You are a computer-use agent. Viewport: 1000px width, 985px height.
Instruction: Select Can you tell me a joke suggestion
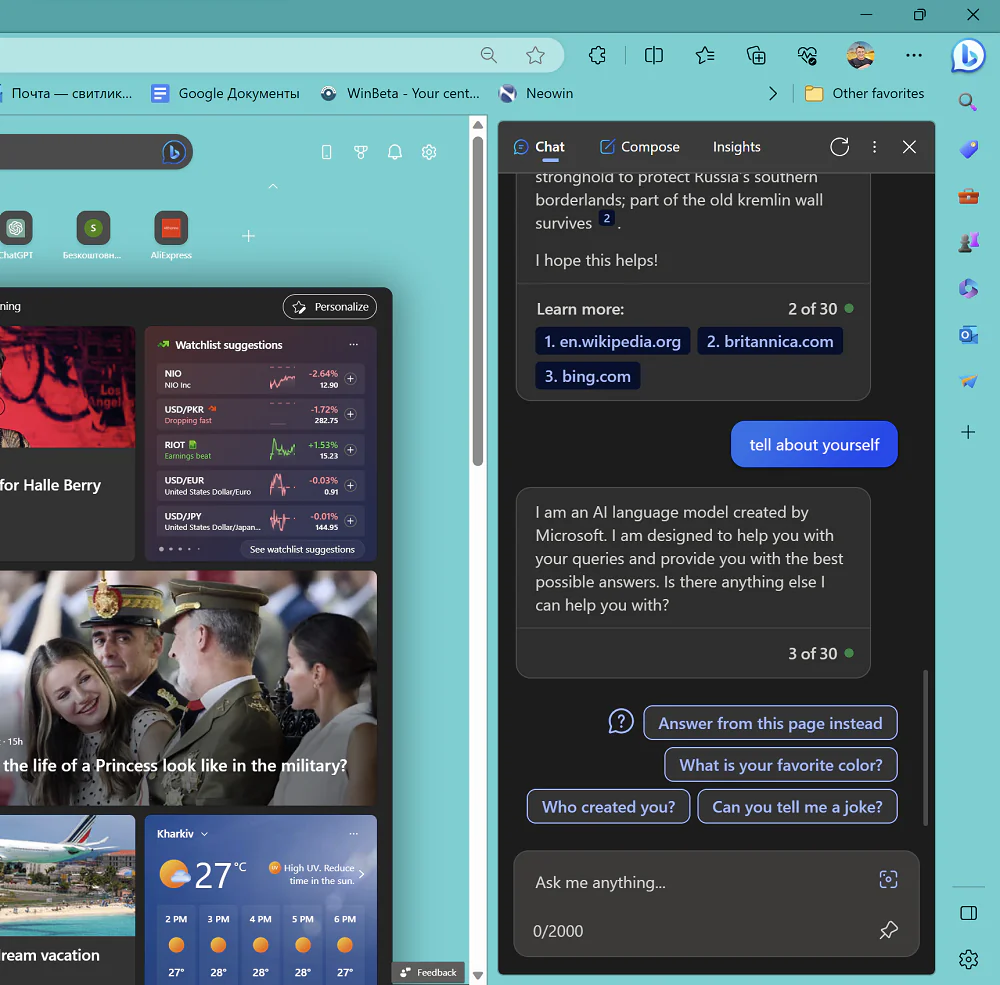click(x=797, y=807)
